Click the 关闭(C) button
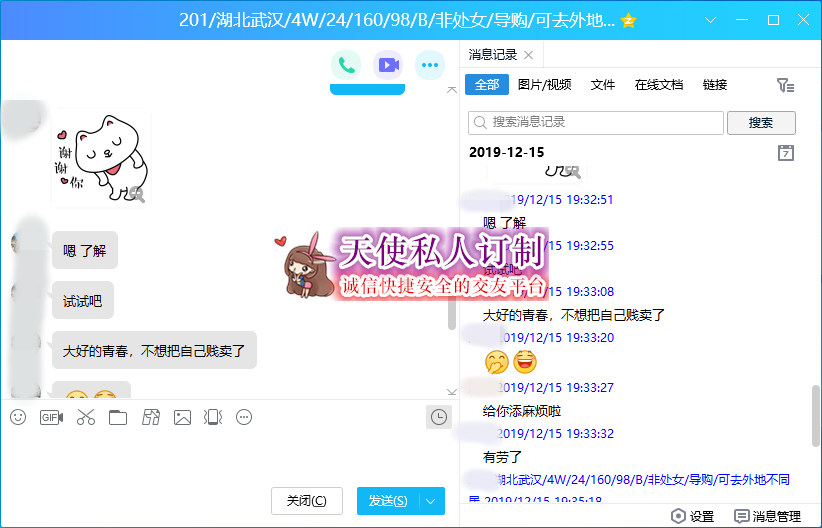Image resolution: width=822 pixels, height=528 pixels. 307,501
